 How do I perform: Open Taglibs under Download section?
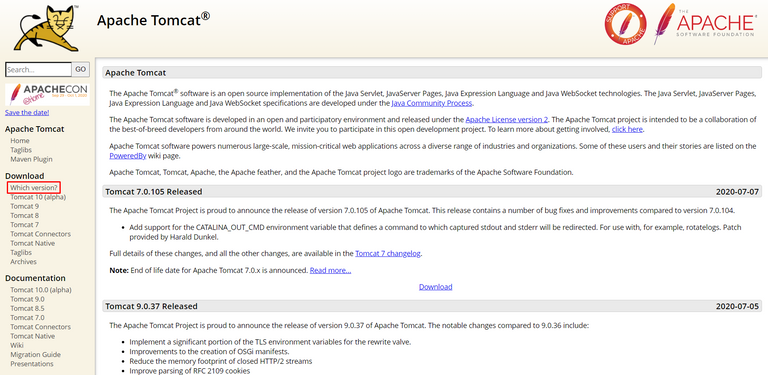[x=21, y=253]
